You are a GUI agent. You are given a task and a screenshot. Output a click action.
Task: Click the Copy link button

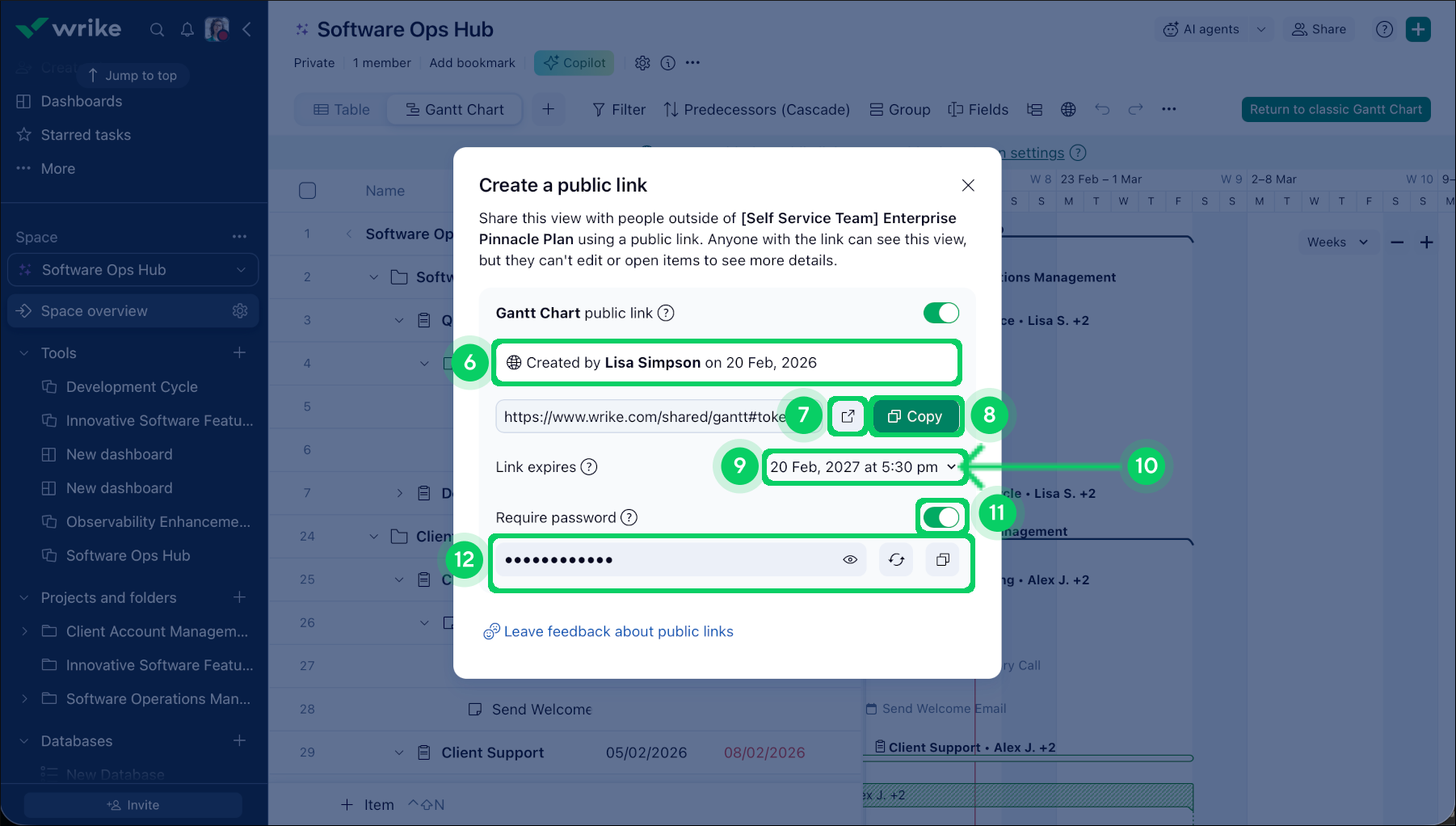[x=915, y=416]
